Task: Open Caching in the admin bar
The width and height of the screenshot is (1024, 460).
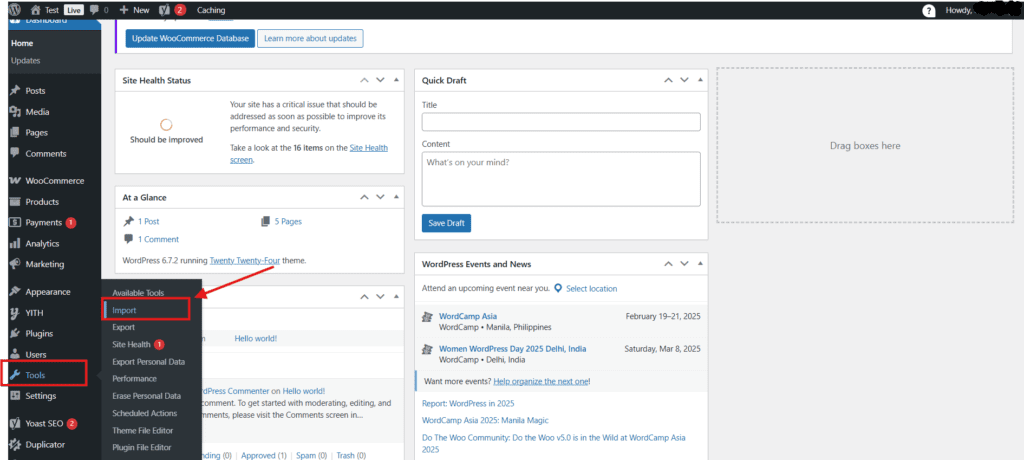Action: [211, 10]
